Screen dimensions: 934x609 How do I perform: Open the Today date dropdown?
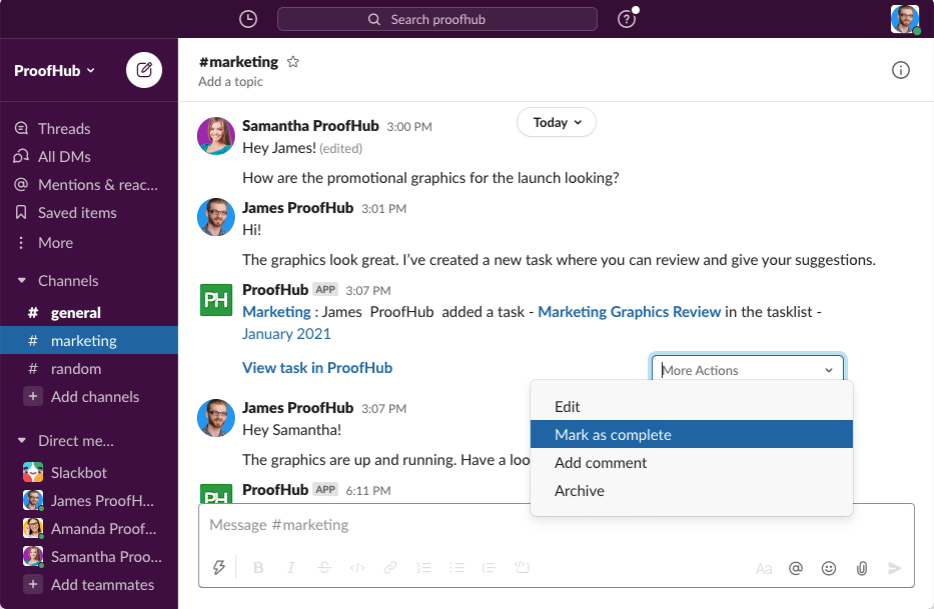tap(556, 122)
